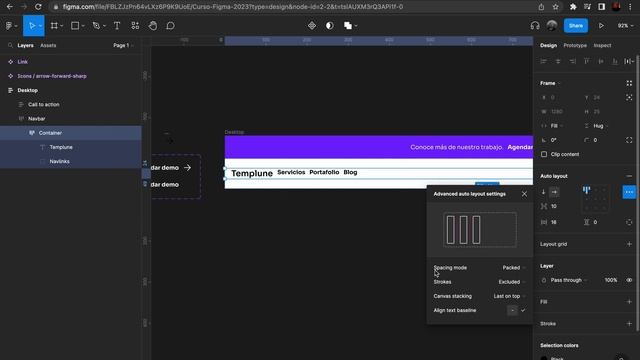Select the Frame tool
The width and height of the screenshot is (640, 360).
pos(54,26)
